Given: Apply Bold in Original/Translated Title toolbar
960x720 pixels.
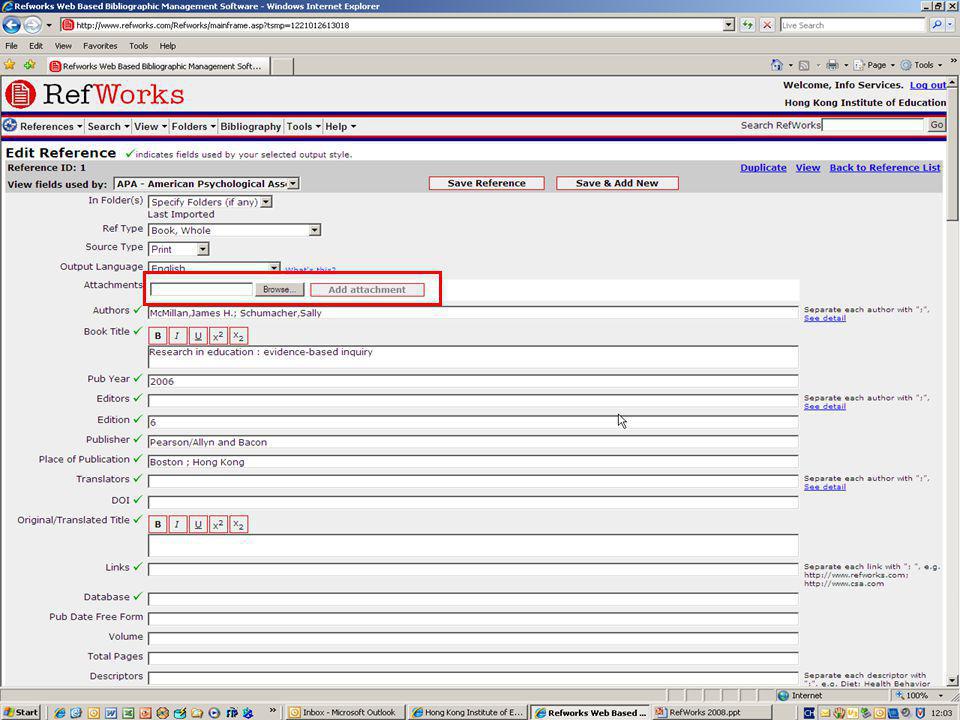Looking at the screenshot, I should point(157,525).
